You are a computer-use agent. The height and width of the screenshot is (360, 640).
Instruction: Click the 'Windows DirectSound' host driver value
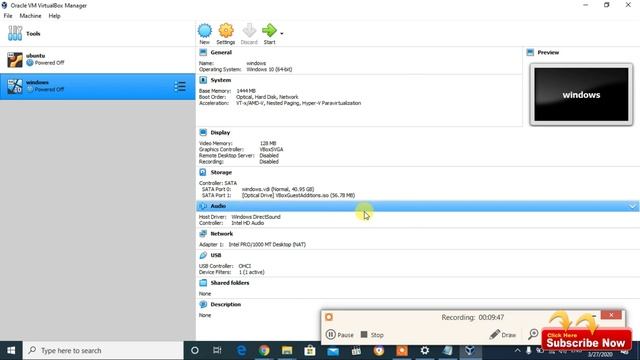coord(256,217)
